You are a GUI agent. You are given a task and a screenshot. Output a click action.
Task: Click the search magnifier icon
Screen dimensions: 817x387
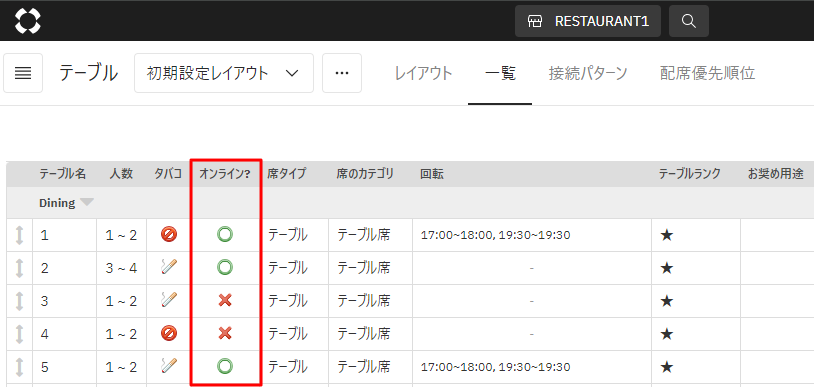(689, 21)
